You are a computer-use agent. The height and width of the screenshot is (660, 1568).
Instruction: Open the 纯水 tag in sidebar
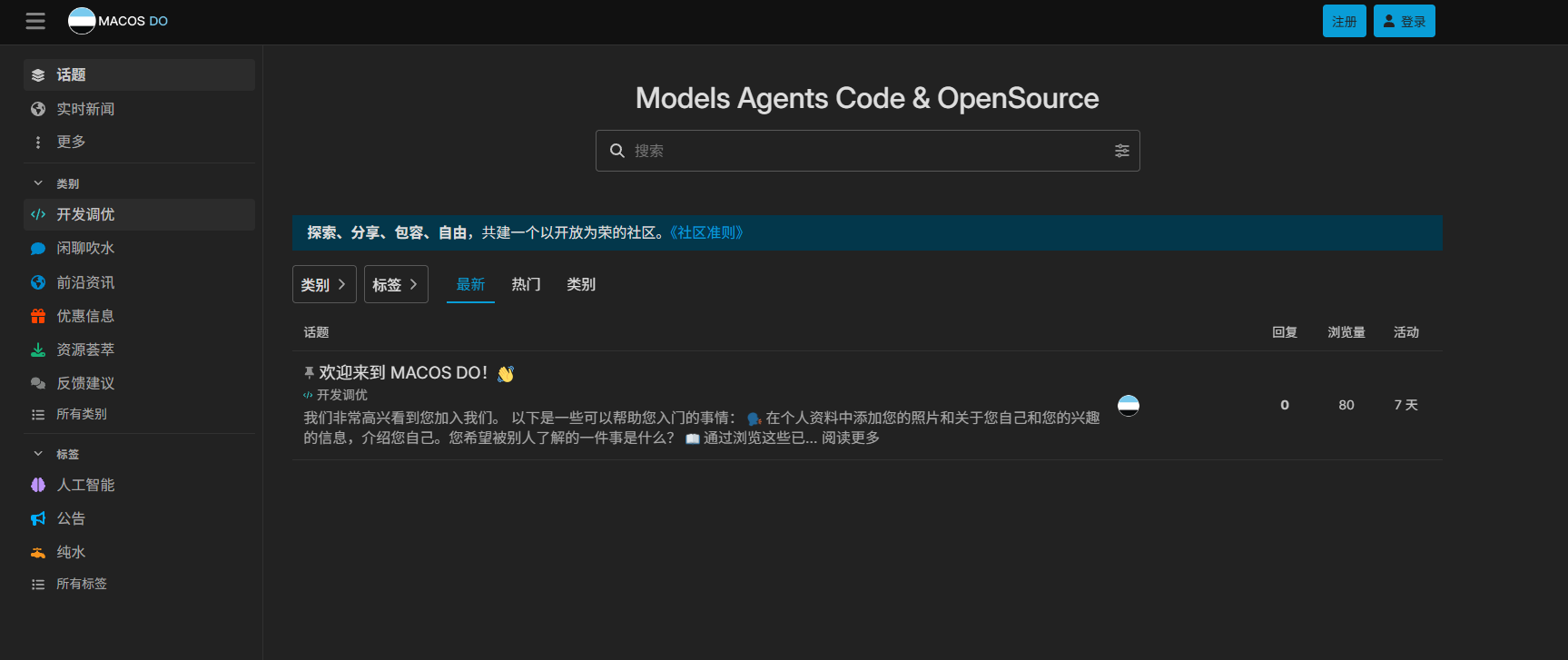[139, 552]
